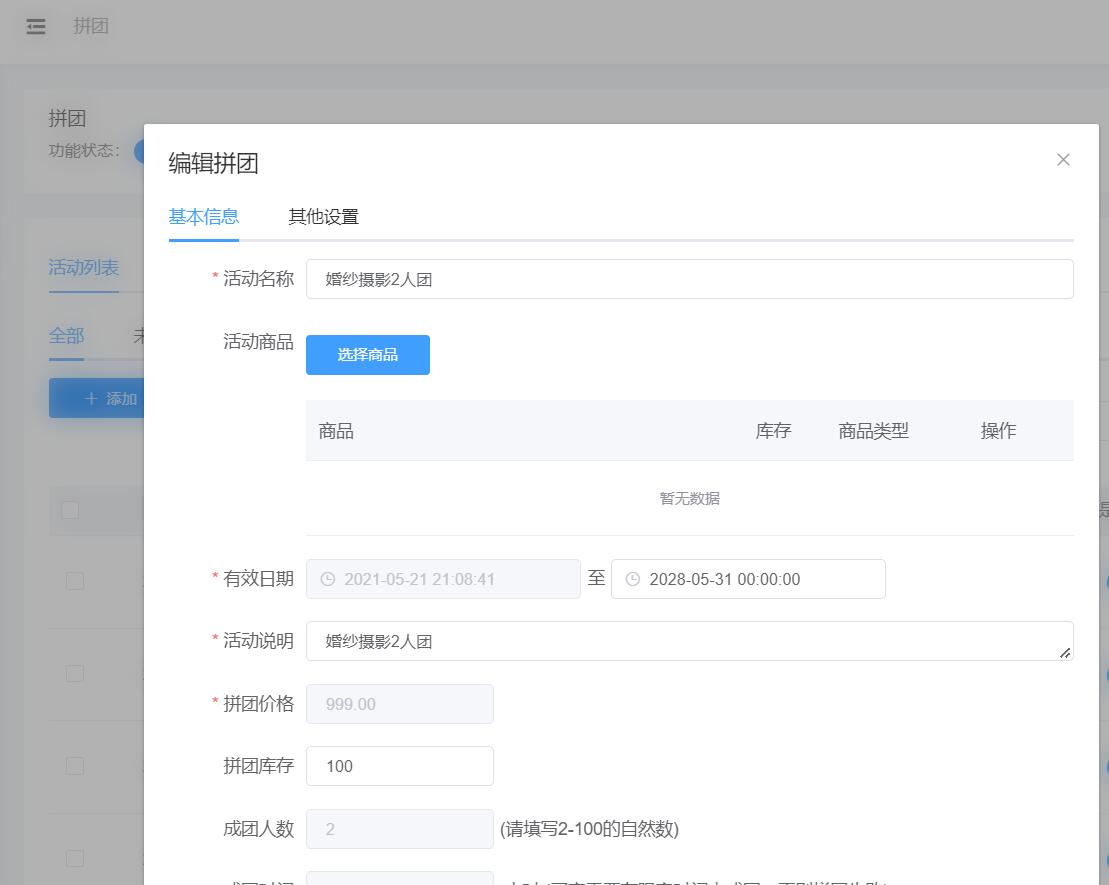The width and height of the screenshot is (1109, 885).
Task: Click the 拼团库存 field showing 100
Action: [x=399, y=766]
